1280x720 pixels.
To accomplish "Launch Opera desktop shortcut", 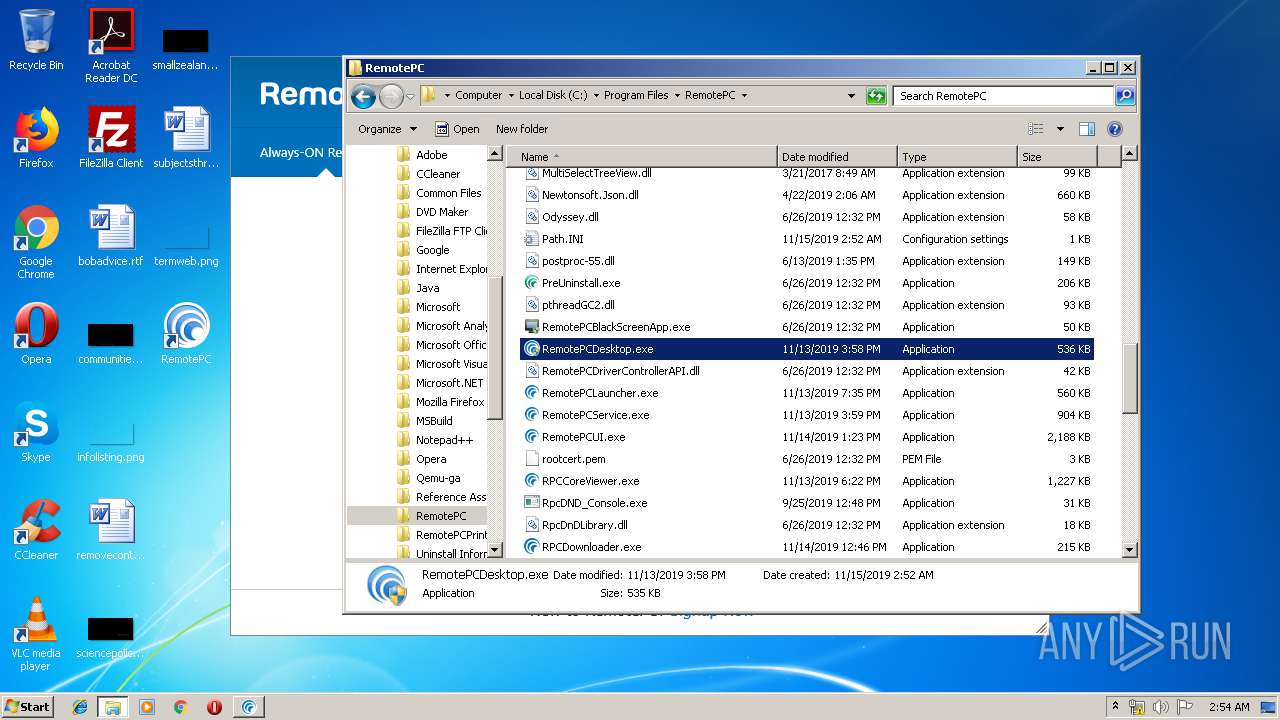I will pyautogui.click(x=36, y=334).
